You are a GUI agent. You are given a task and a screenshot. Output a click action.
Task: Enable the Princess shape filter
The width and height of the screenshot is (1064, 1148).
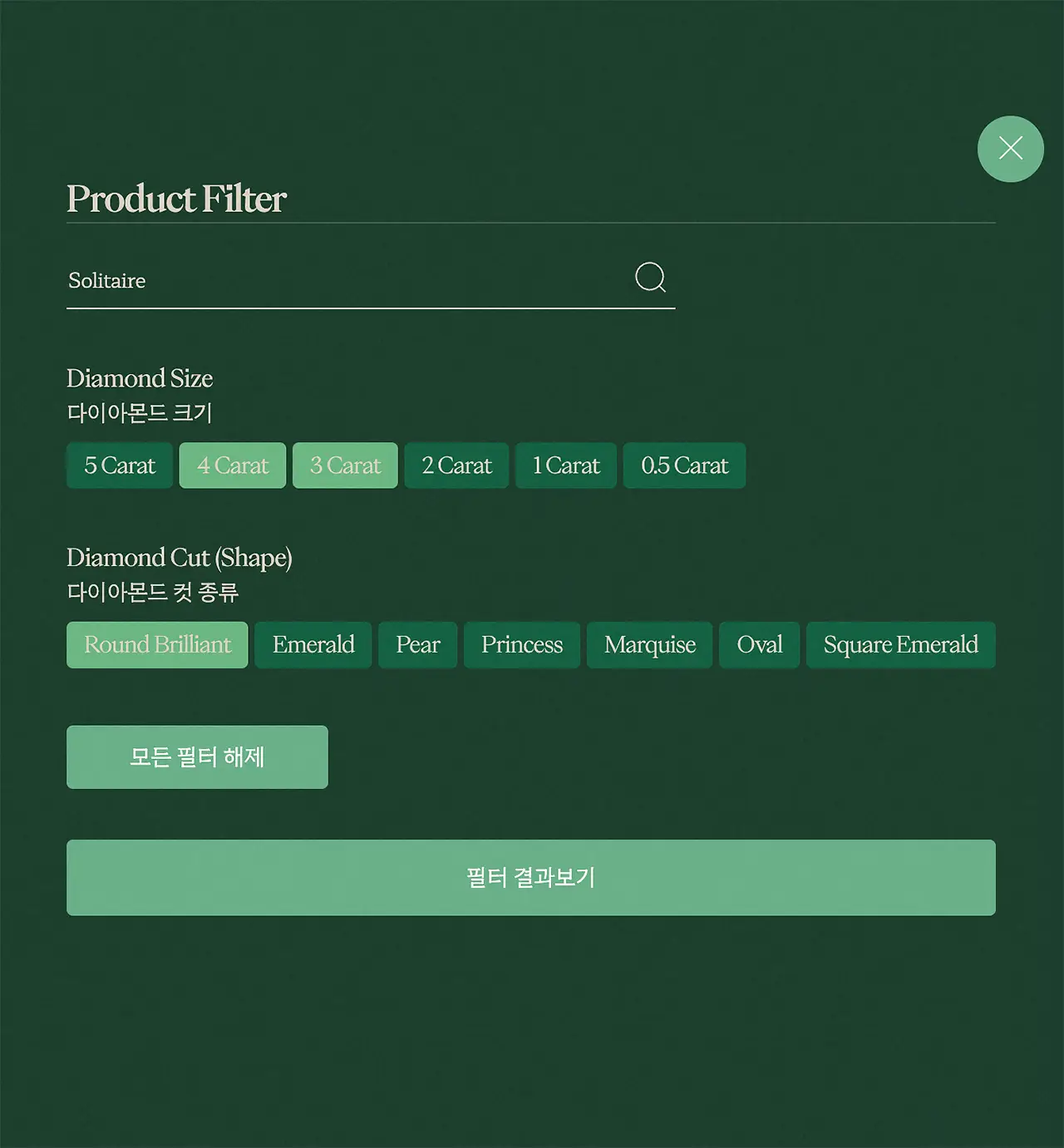tap(521, 644)
